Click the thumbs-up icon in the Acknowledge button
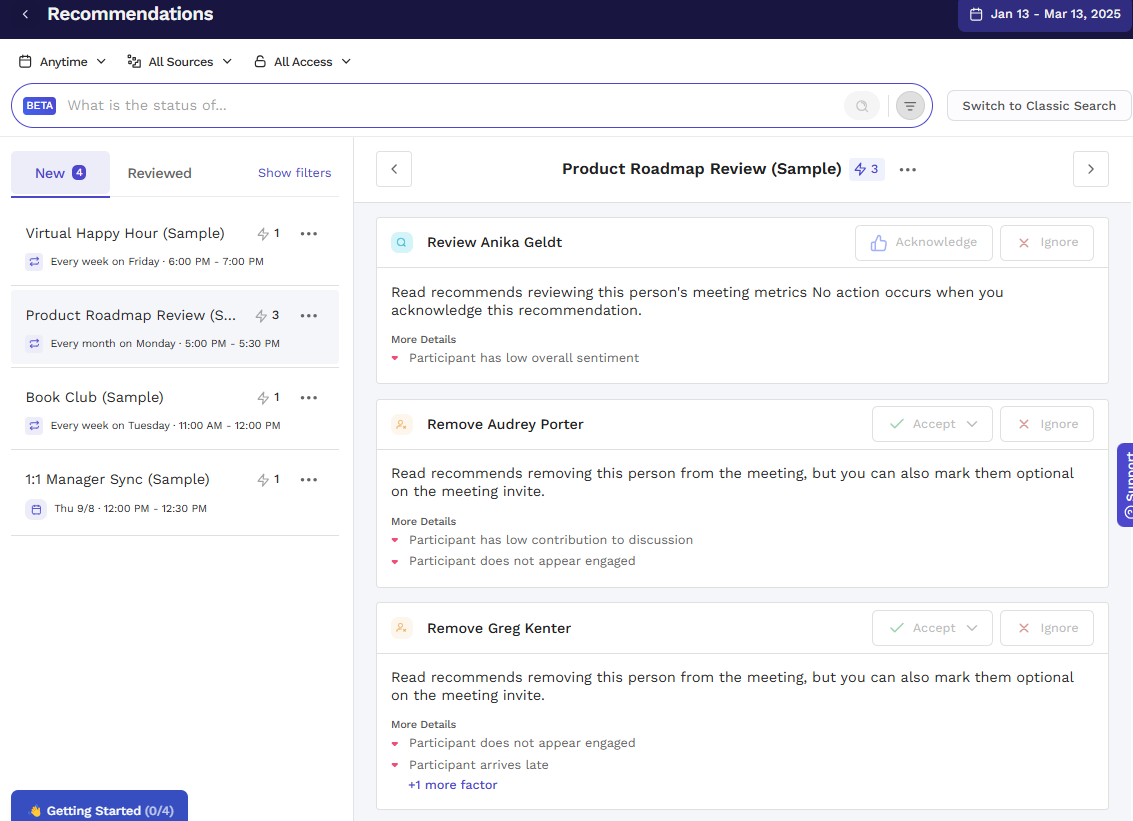 tap(879, 242)
